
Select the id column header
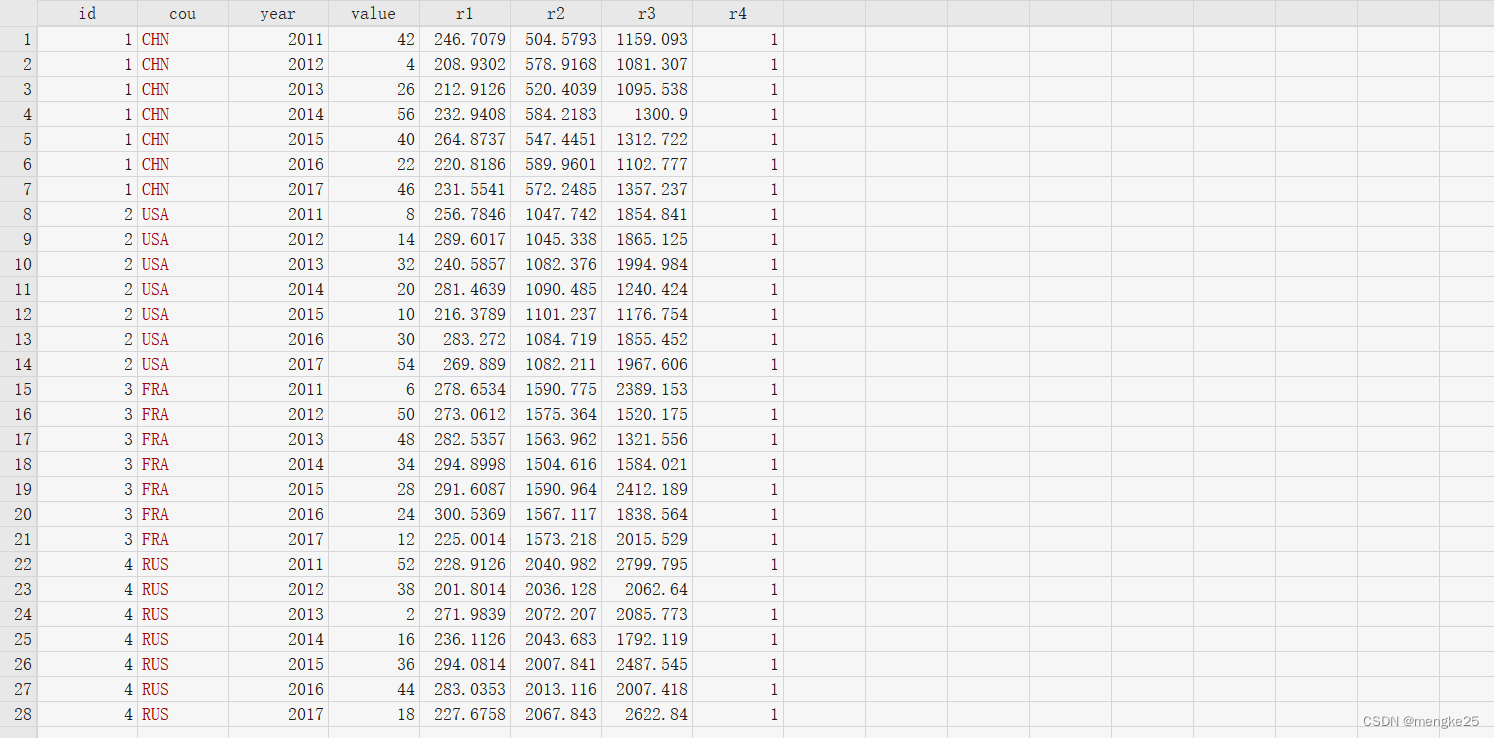coord(87,14)
